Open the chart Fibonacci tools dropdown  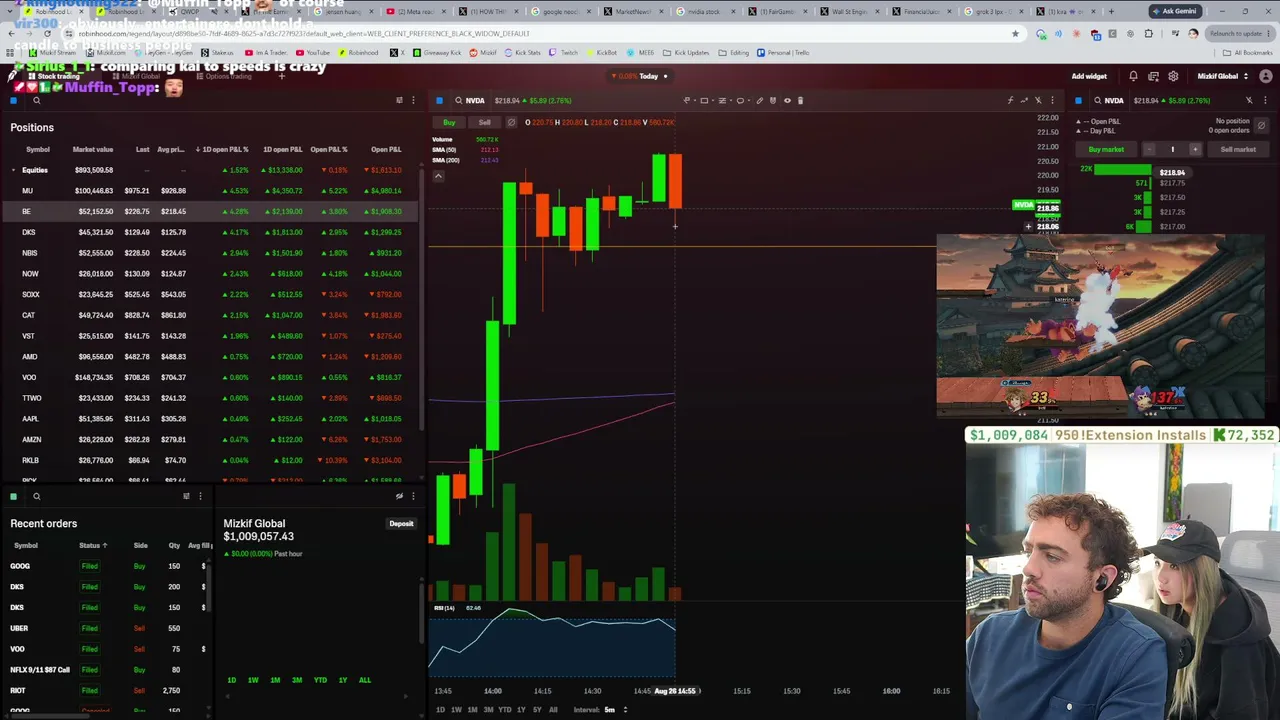(x=724, y=100)
